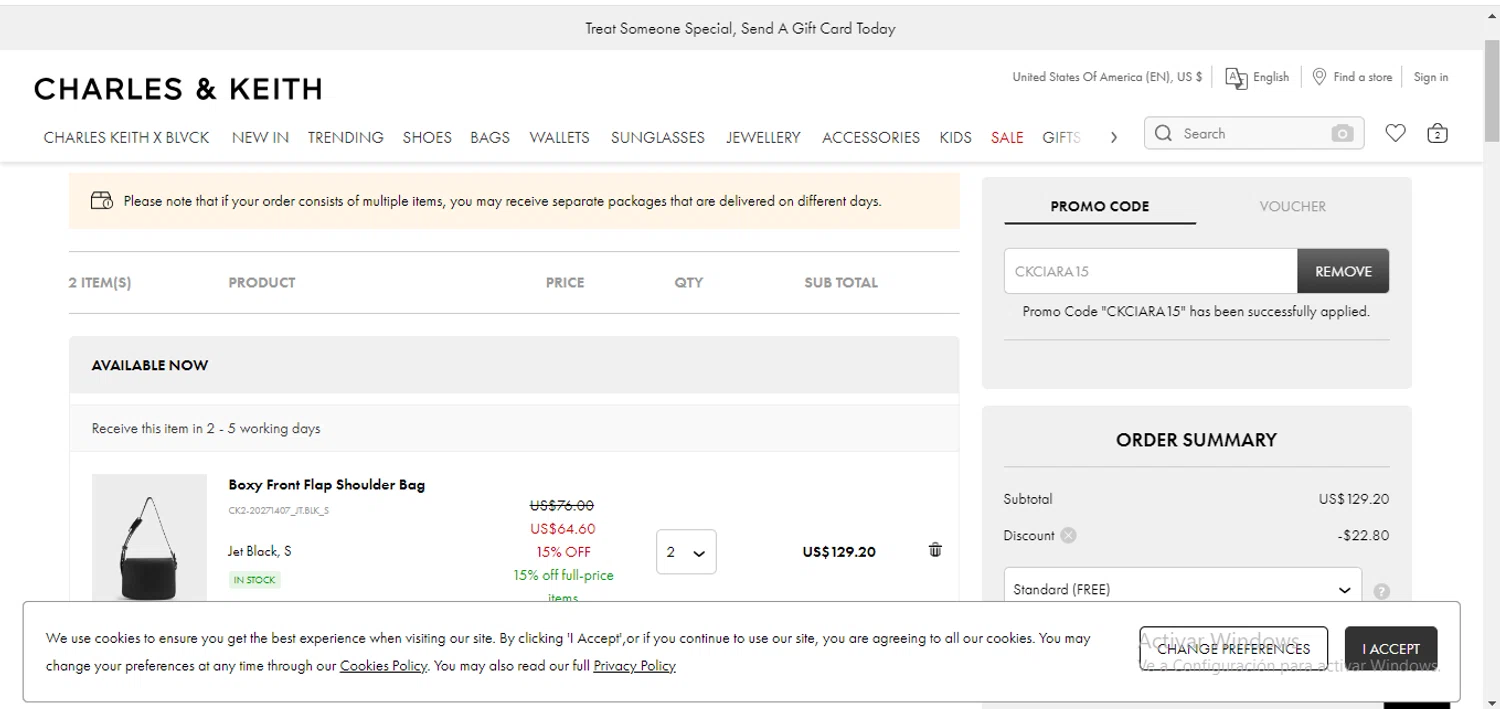Viewport: 1500px width, 709px height.
Task: Click the shoulder bag product thumbnail
Action: pyautogui.click(x=149, y=538)
